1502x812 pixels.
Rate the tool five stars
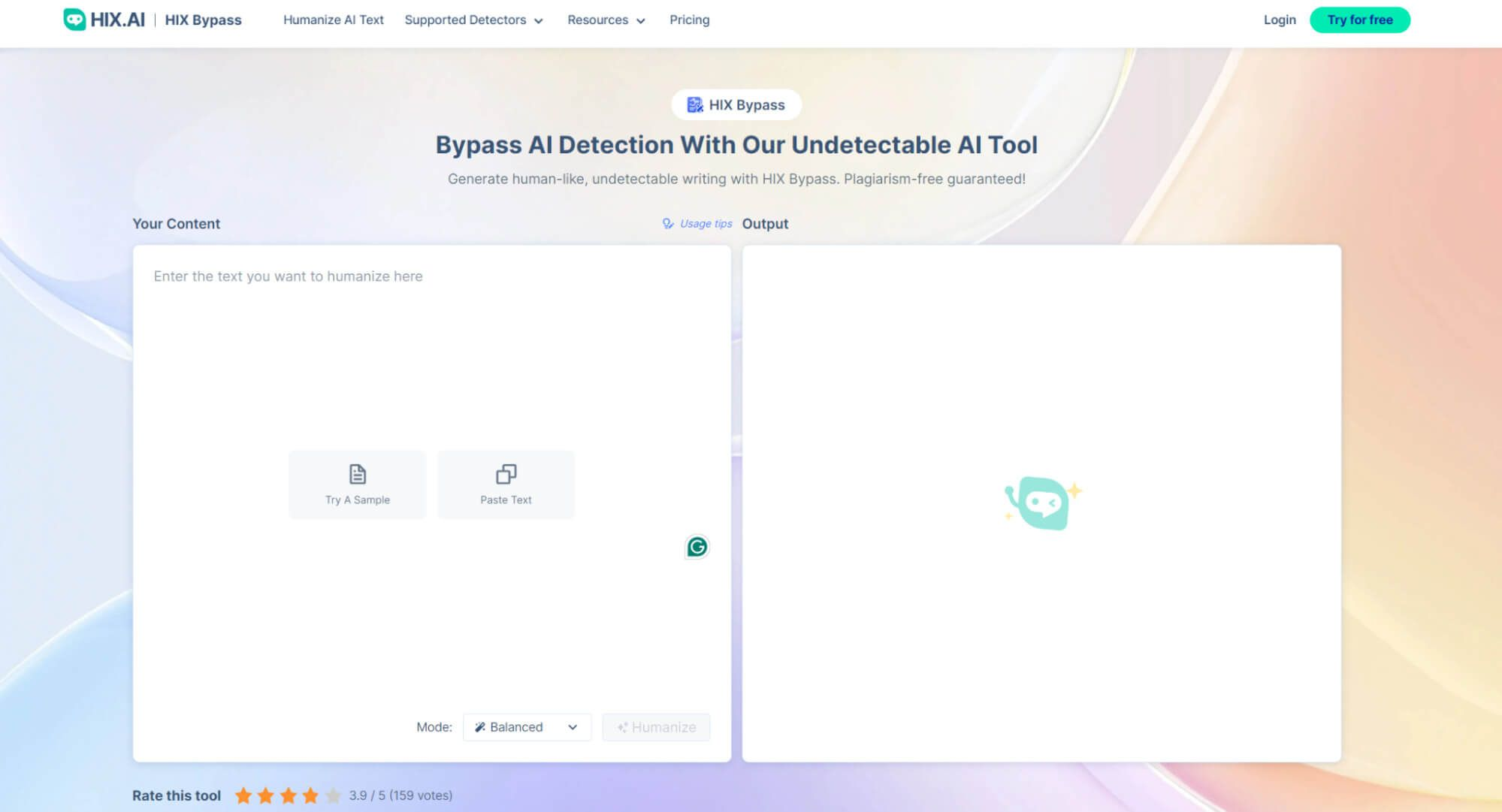333,795
